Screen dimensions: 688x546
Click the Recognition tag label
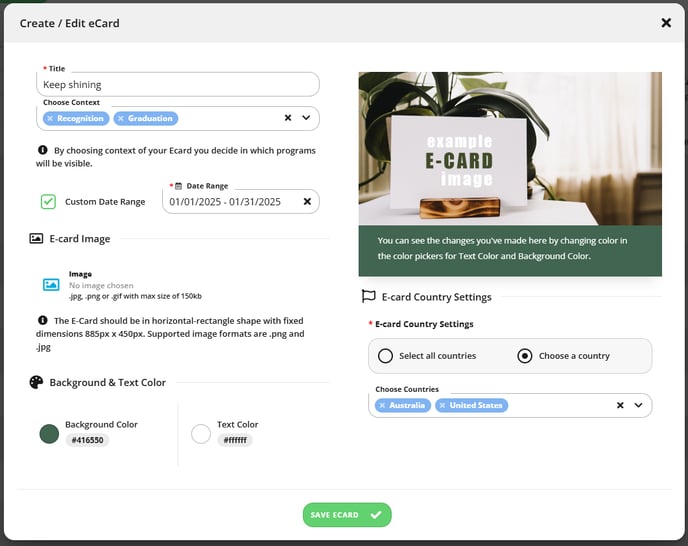click(80, 119)
